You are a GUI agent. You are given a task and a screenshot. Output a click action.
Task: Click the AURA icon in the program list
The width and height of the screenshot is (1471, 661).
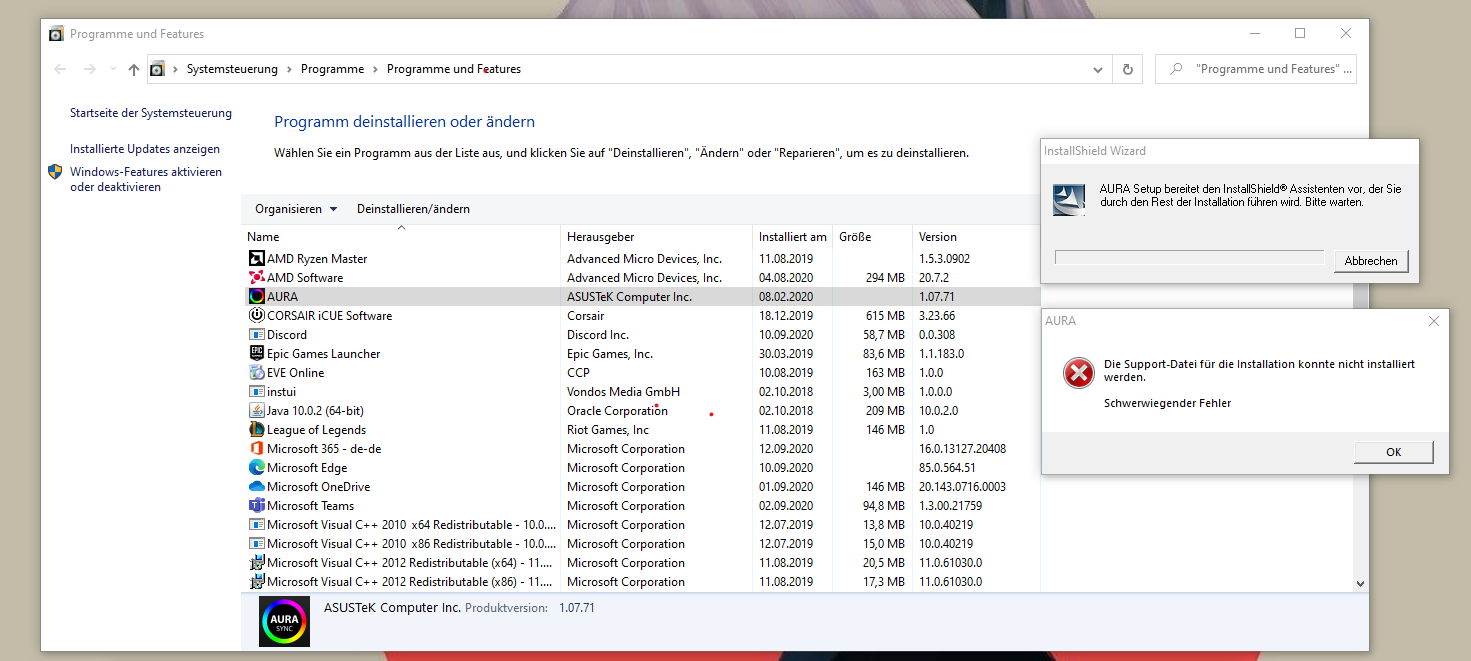click(x=256, y=297)
